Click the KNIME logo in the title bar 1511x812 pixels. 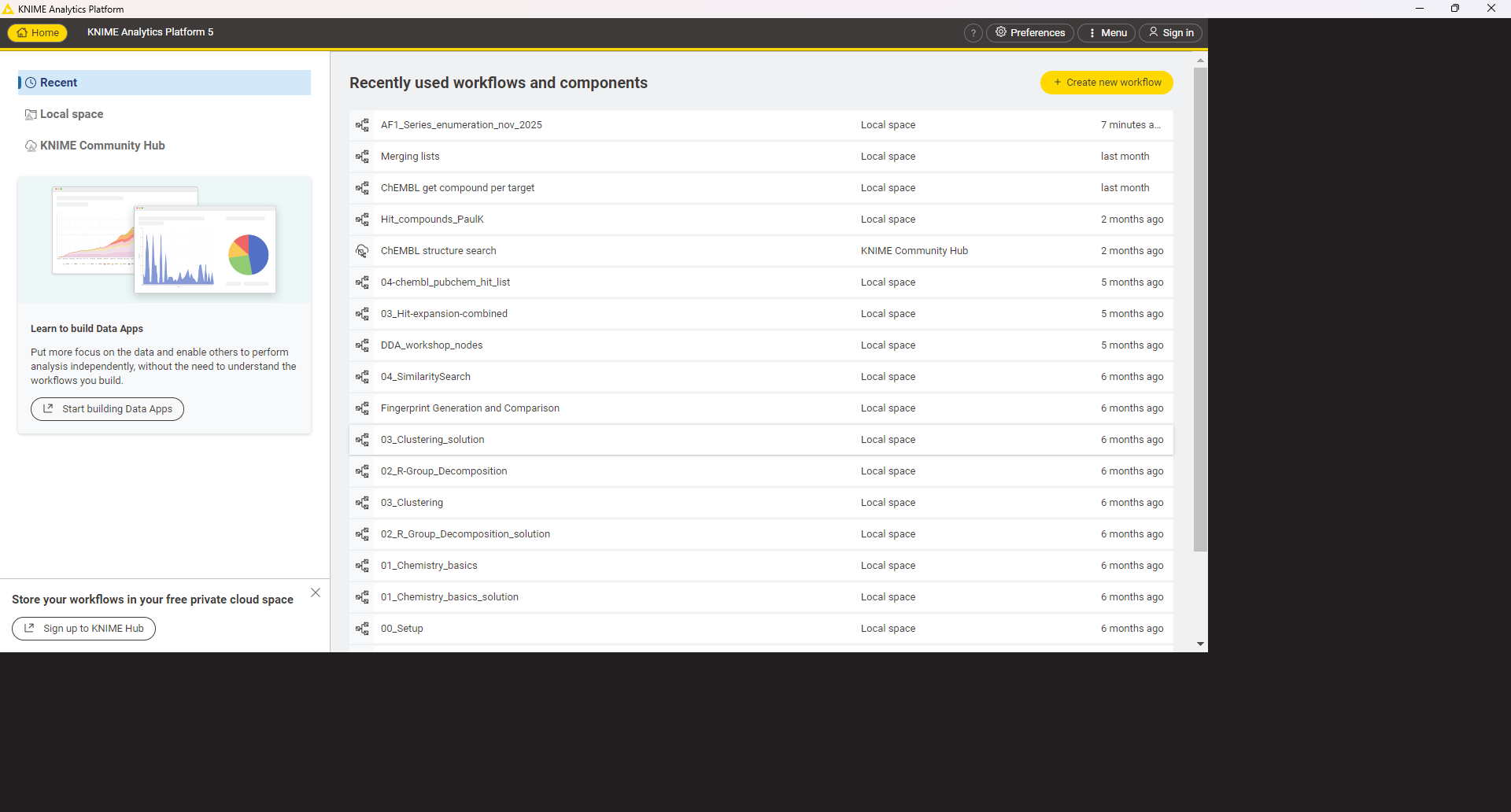[8, 9]
